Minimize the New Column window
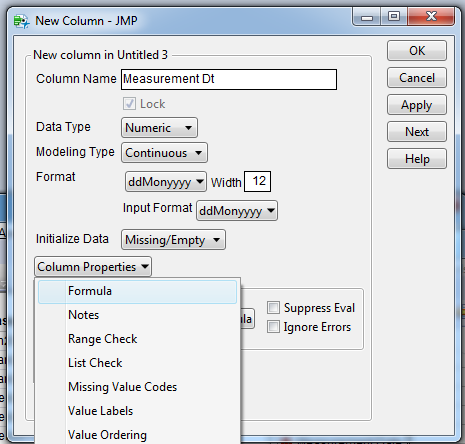Image resolution: width=465 pixels, height=444 pixels. (367, 17)
